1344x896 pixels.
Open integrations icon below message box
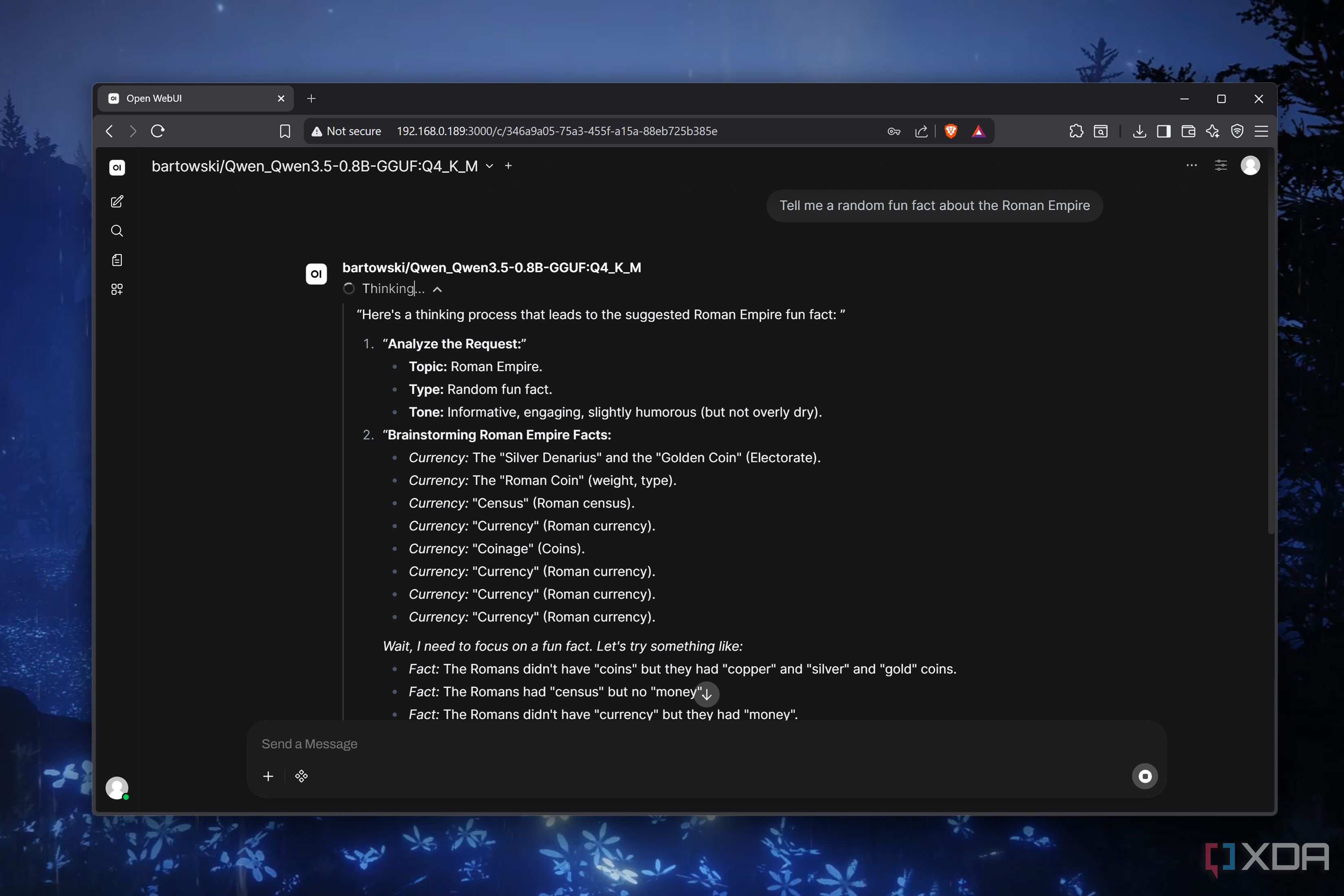[301, 776]
